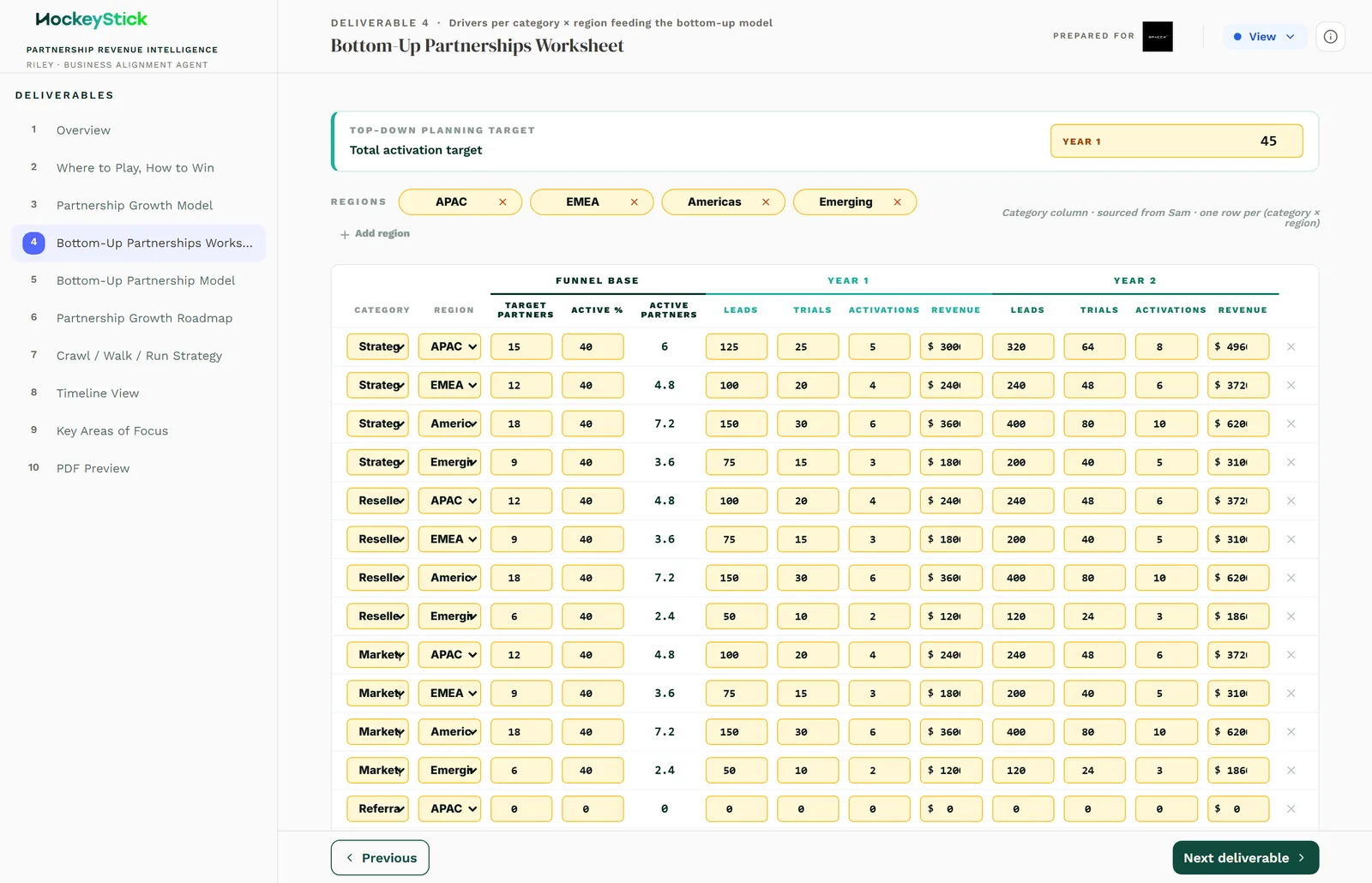The image size is (1372, 883).
Task: Open Partnership Growth Roadmap deliverable
Action: (139, 318)
